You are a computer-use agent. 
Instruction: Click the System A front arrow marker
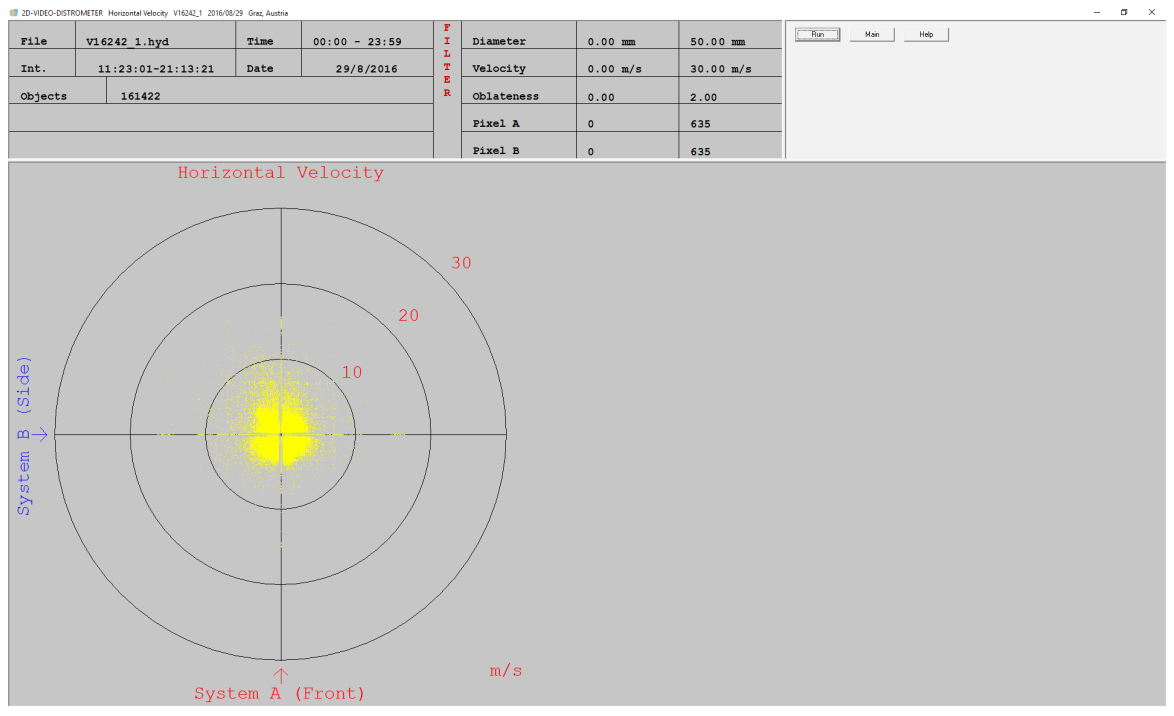pos(281,674)
